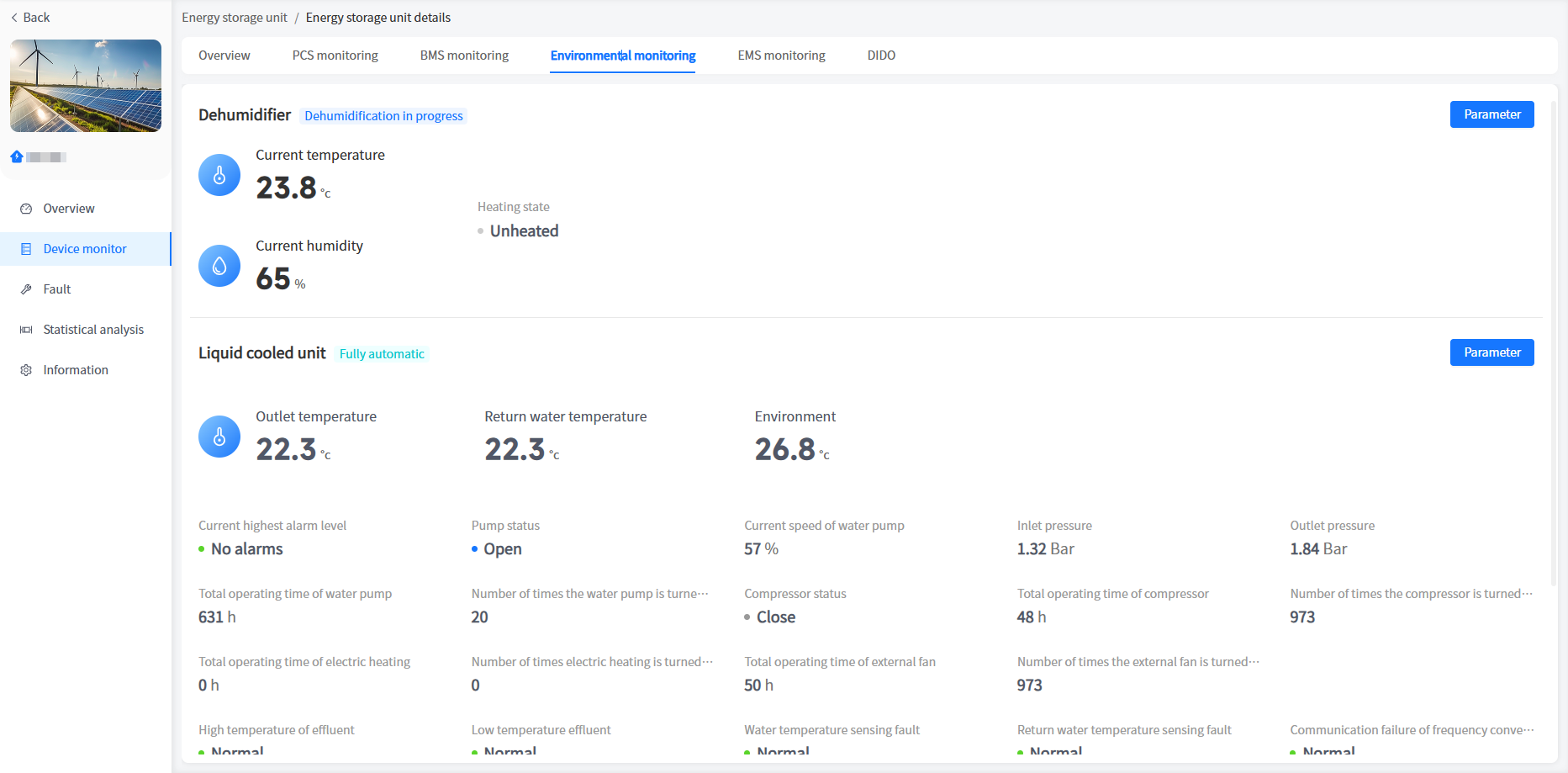The image size is (1568, 773).
Task: Switch to PCS monitoring tab
Action: tap(335, 56)
